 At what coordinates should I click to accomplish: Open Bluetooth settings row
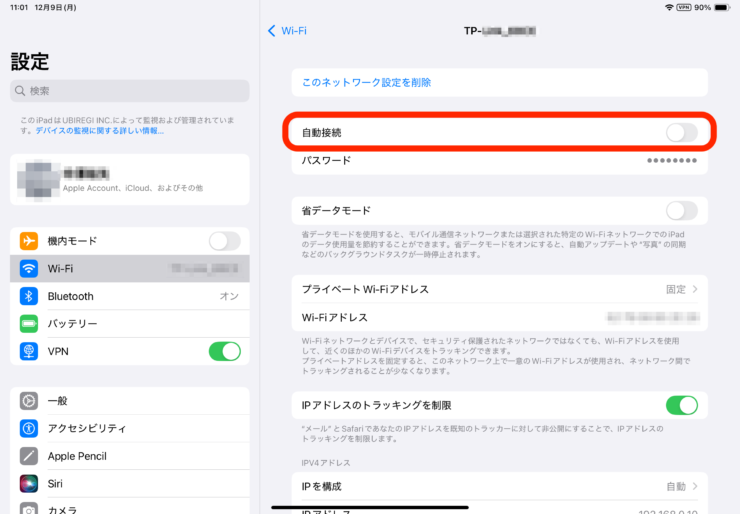point(130,296)
